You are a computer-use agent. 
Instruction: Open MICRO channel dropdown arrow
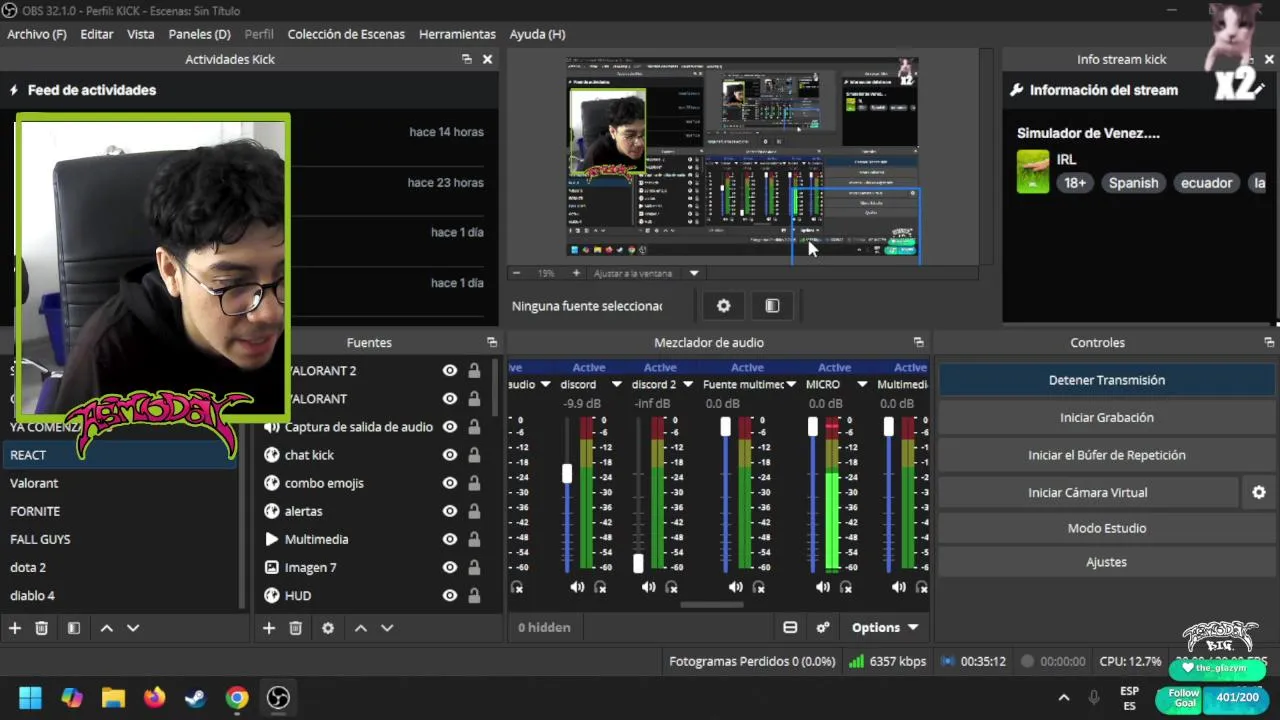pos(861,384)
